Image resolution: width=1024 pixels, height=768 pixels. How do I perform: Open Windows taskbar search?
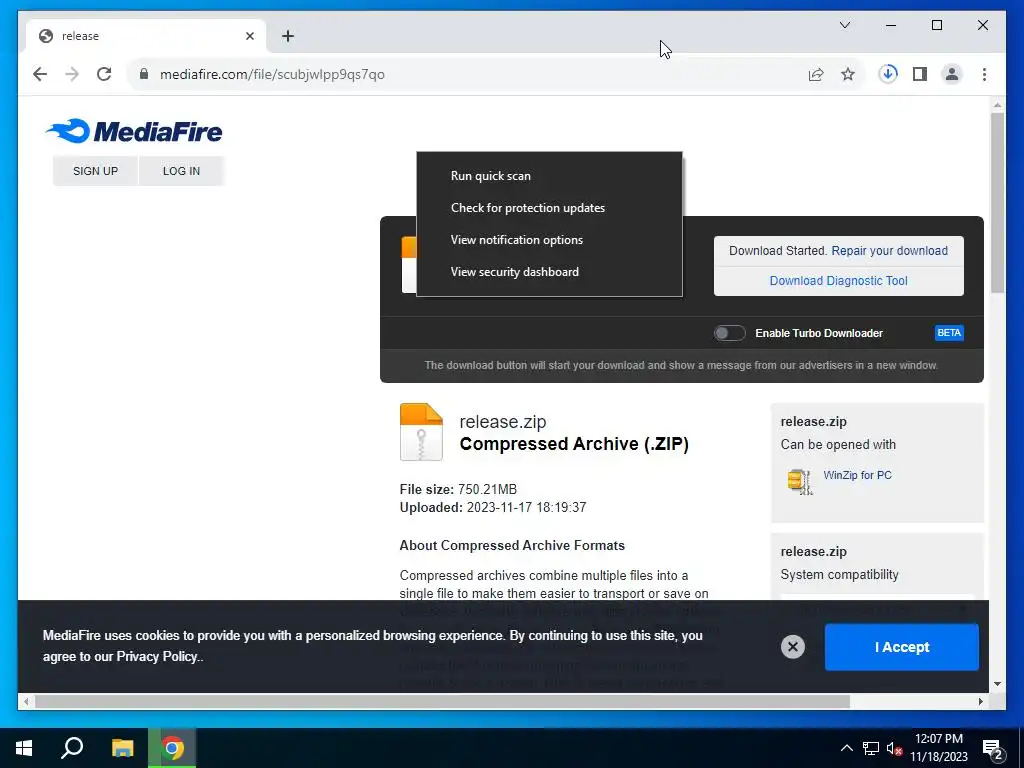click(x=72, y=748)
